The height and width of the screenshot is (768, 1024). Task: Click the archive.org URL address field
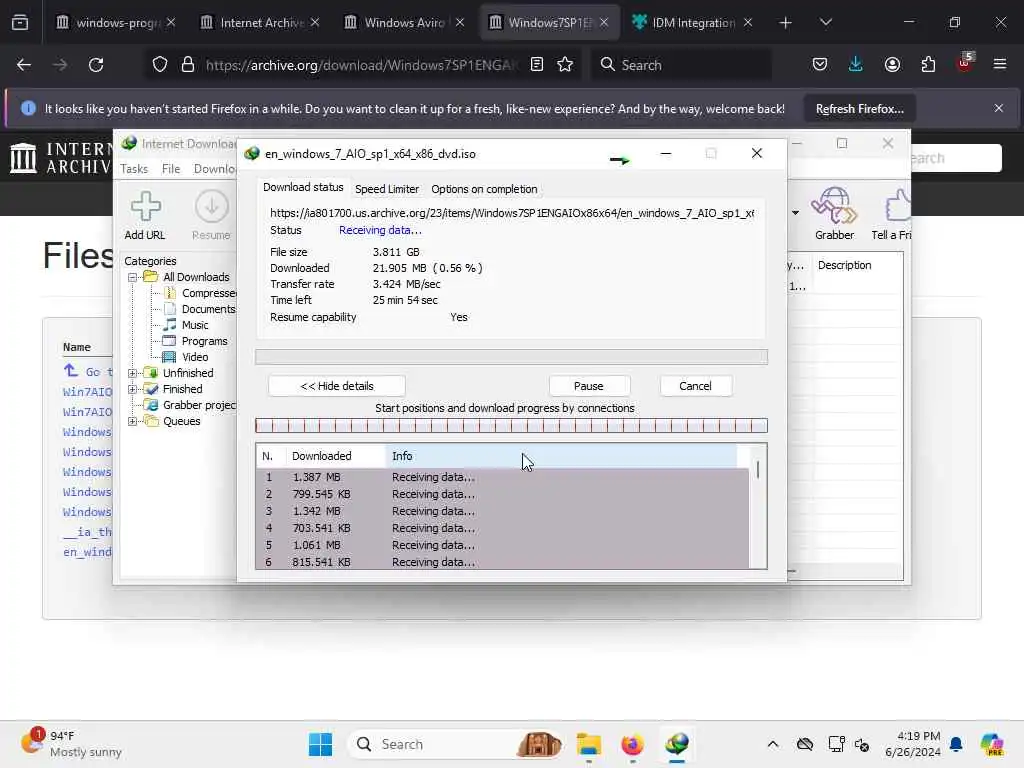pos(361,65)
